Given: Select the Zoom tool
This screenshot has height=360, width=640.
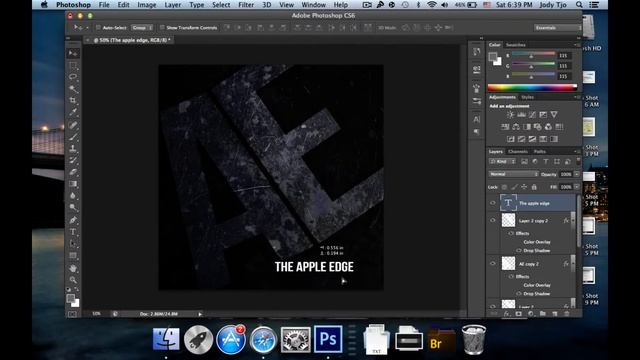Looking at the screenshot, I should (73, 280).
